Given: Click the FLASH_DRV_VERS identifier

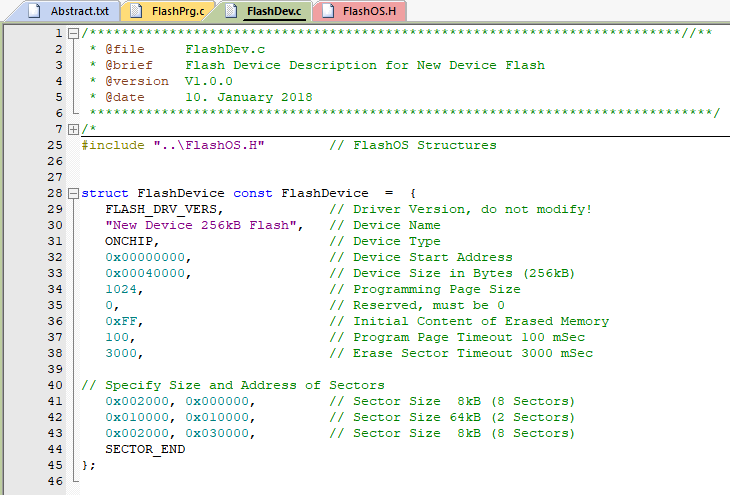Looking at the screenshot, I should (163, 209).
